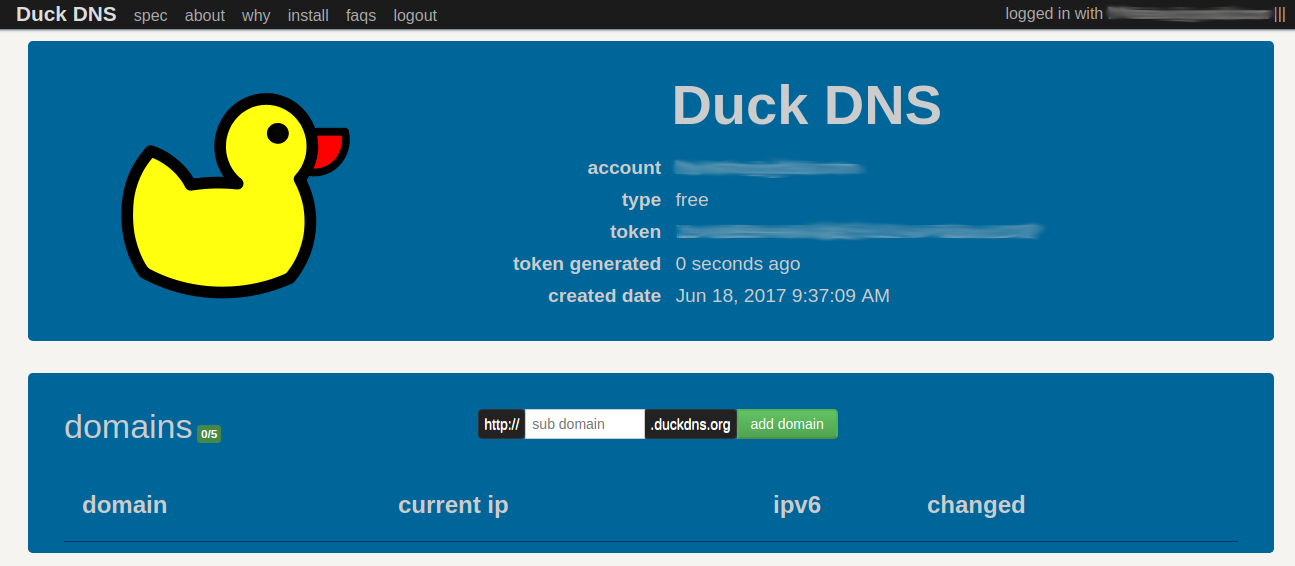Click the Duck DNS large heading
This screenshot has width=1295, height=566.
806,104
